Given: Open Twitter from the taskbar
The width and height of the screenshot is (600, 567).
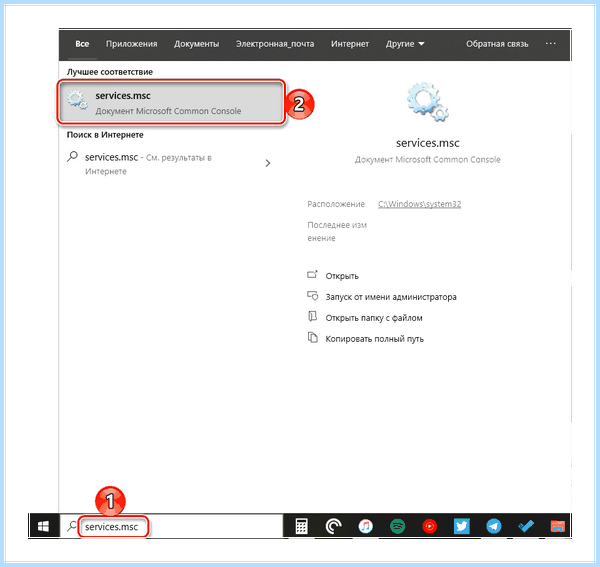Looking at the screenshot, I should tap(462, 526).
